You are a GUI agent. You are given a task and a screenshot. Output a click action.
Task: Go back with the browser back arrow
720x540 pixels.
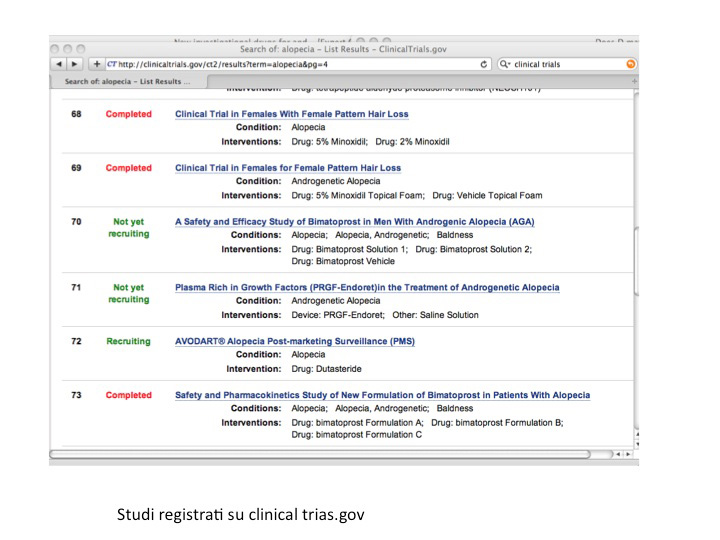pos(59,64)
